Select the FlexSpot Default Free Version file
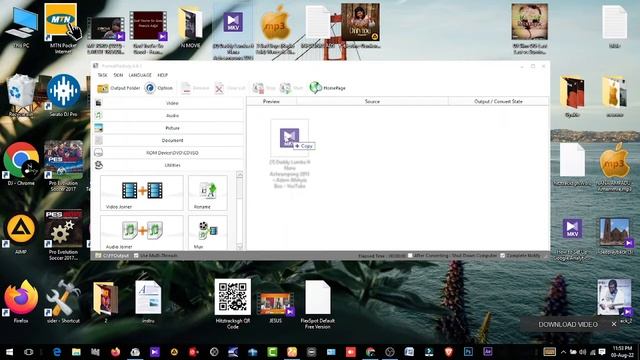The width and height of the screenshot is (640, 360). pyautogui.click(x=318, y=304)
